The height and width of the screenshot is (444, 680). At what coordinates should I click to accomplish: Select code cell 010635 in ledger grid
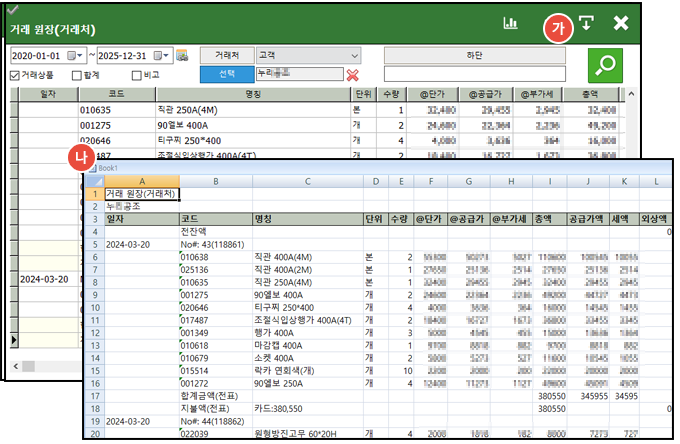pos(117,110)
